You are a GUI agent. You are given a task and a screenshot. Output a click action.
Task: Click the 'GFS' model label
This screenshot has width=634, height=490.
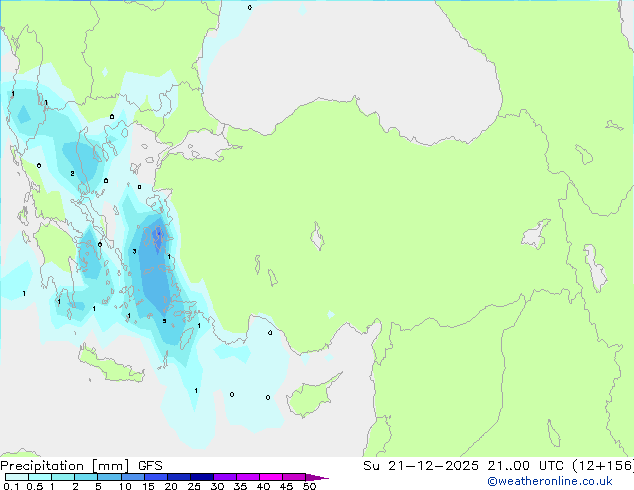150,466
